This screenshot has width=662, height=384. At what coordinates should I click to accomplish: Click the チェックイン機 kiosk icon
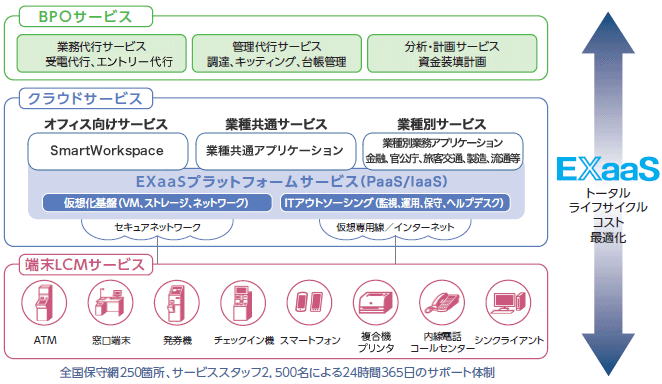pyautogui.click(x=243, y=303)
